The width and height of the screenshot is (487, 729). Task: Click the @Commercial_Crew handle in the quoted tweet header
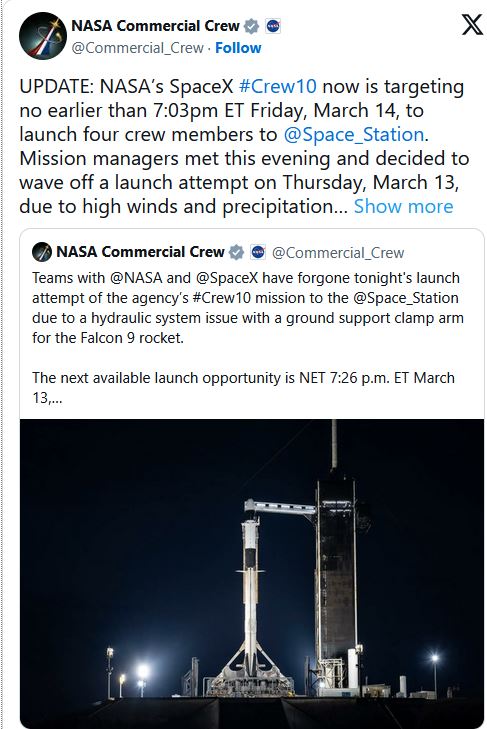tap(338, 252)
